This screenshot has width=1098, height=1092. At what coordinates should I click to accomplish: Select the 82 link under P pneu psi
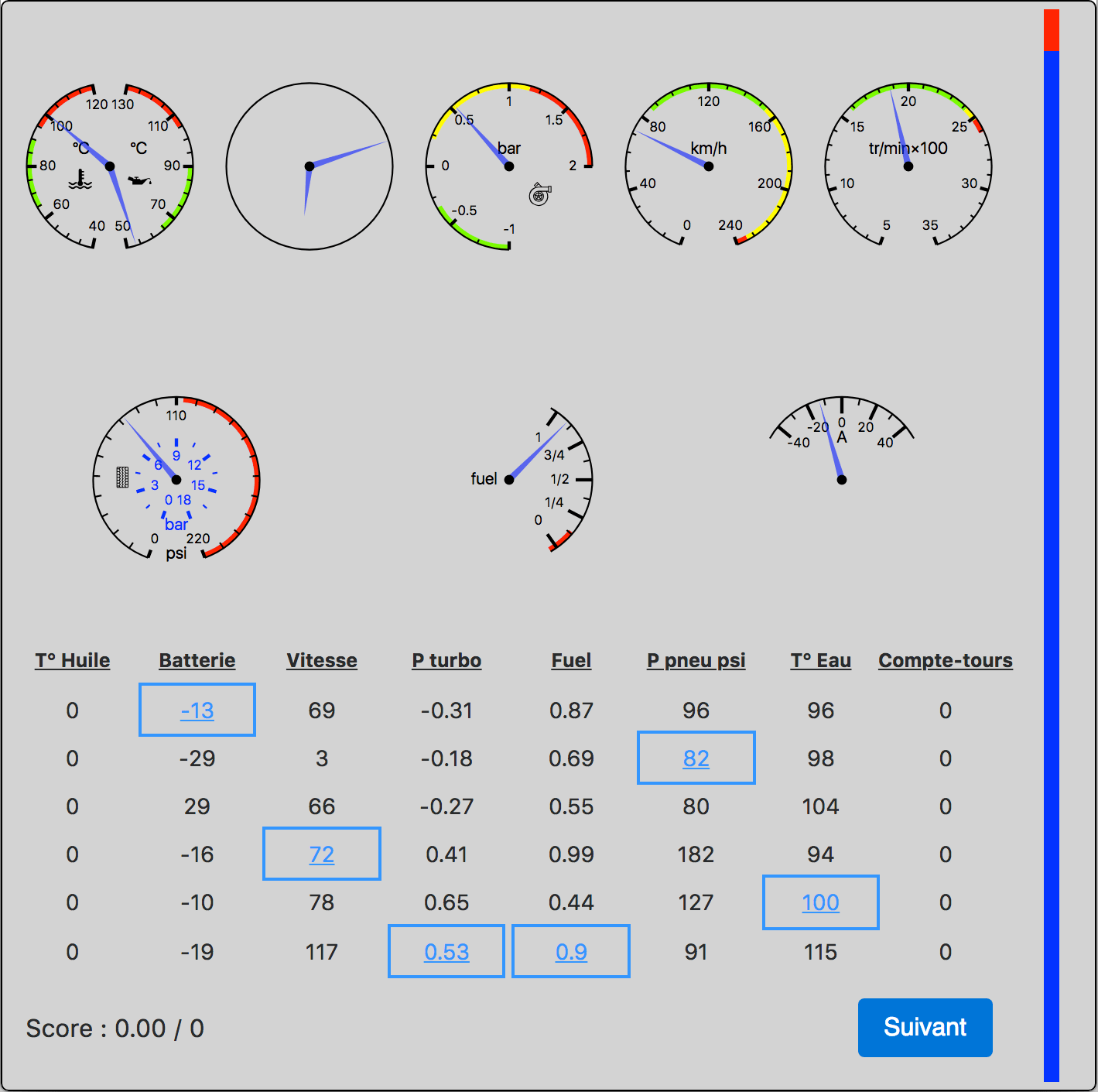[696, 758]
